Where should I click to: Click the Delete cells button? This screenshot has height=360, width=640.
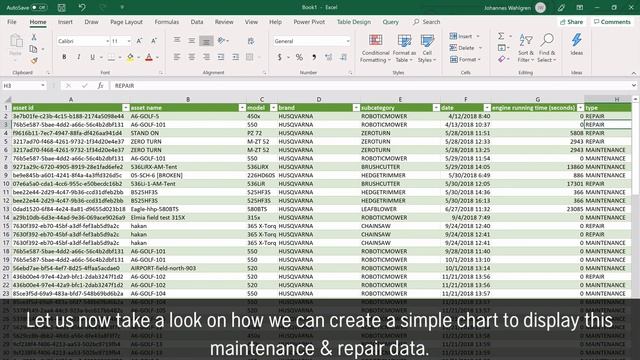click(x=465, y=48)
